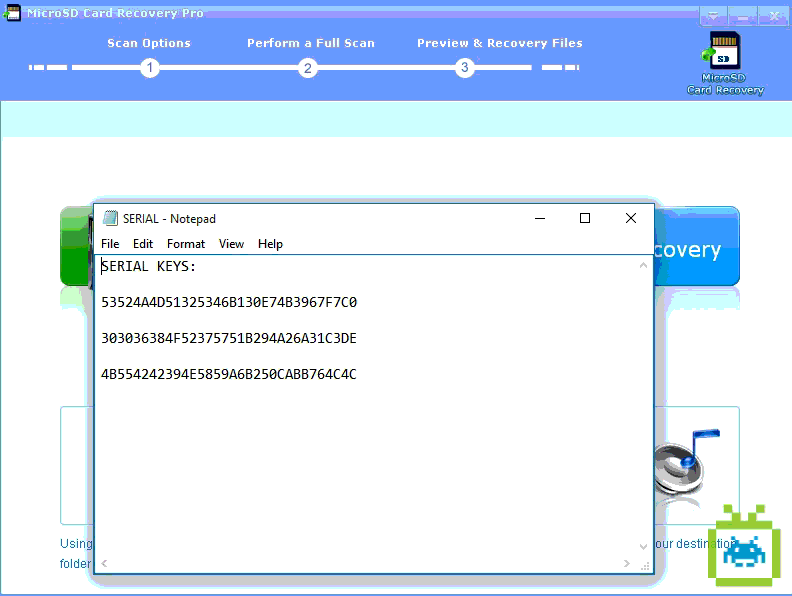Click the green pixel space invader icon
This screenshot has width=792, height=596.
tap(745, 546)
